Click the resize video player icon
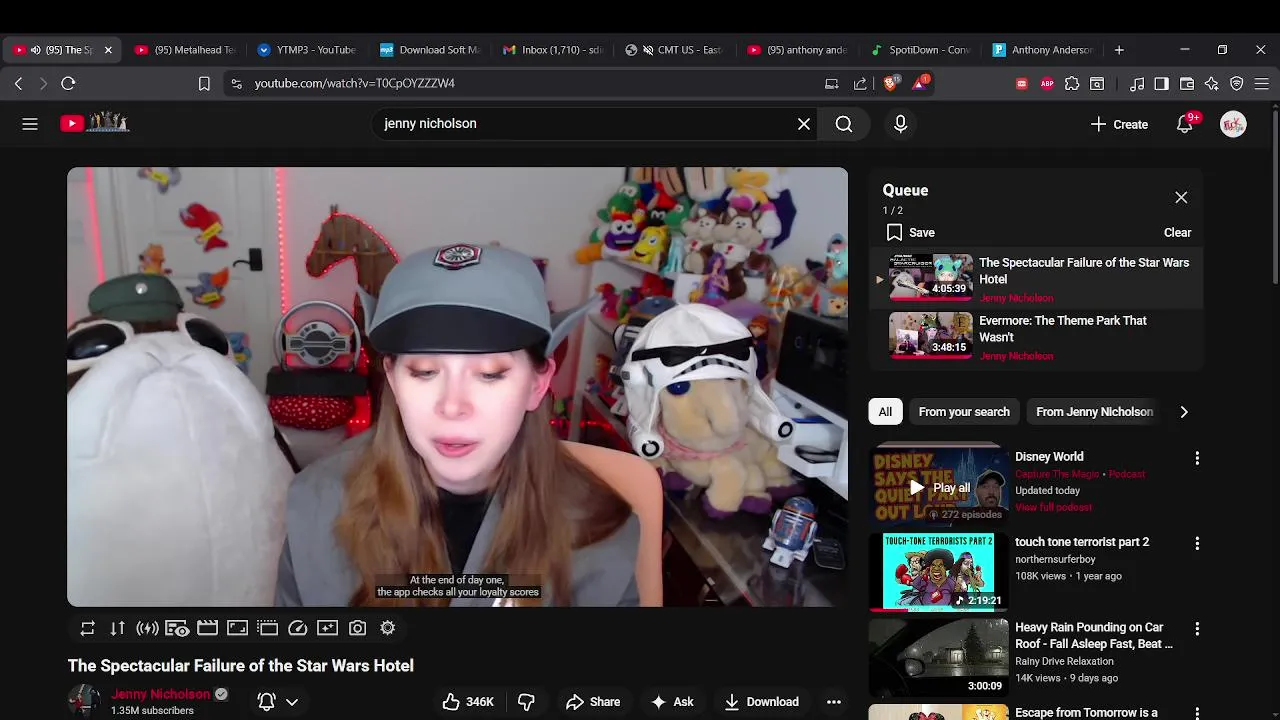Viewport: 1280px width, 720px height. [x=237, y=628]
